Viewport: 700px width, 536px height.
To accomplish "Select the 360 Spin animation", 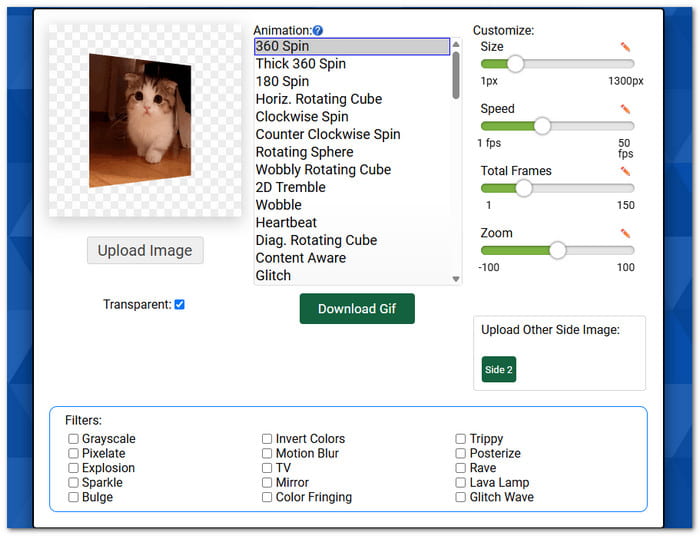I will pyautogui.click(x=352, y=46).
